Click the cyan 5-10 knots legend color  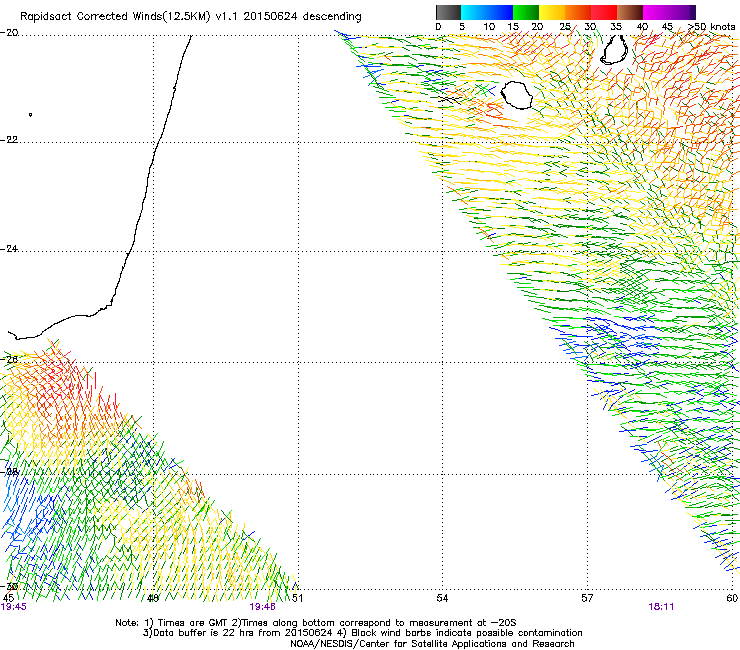[474, 12]
